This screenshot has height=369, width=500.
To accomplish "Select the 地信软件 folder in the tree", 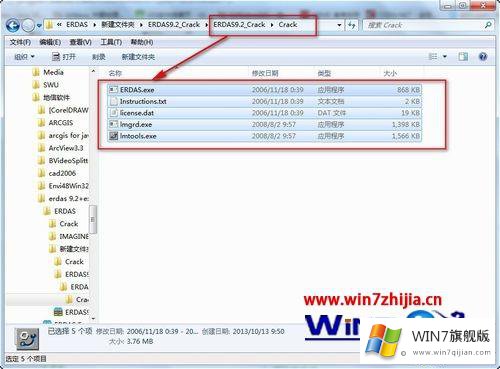I will point(56,98).
